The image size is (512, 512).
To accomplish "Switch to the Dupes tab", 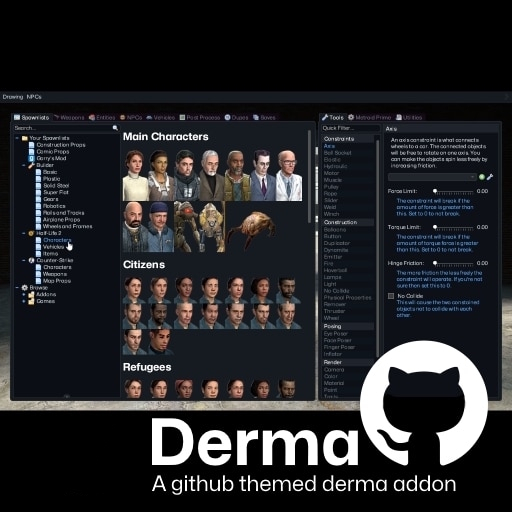I will 237,117.
